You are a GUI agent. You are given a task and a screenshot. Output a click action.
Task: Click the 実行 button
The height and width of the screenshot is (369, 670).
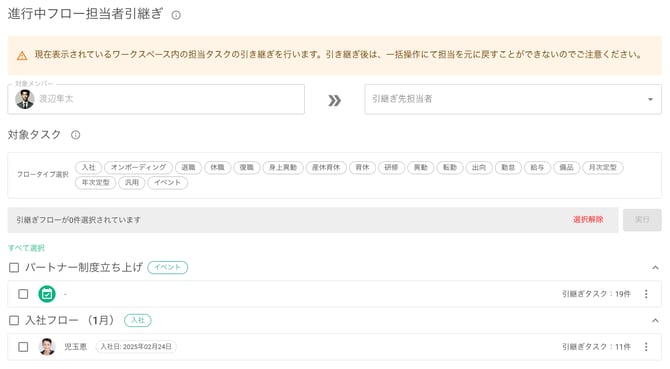coord(642,220)
